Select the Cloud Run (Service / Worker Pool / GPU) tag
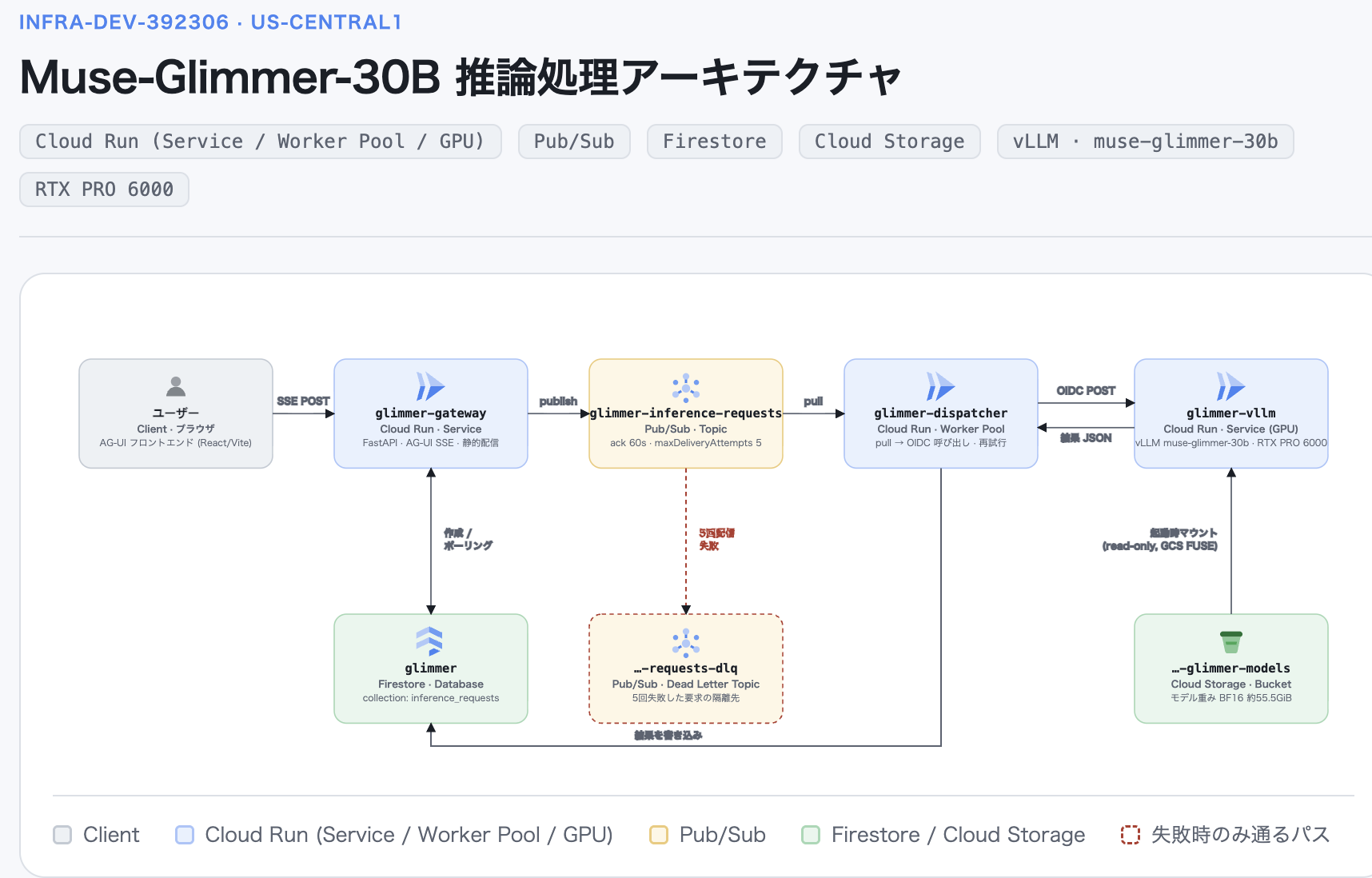Screen dimensions: 1372x878 pyautogui.click(x=261, y=142)
